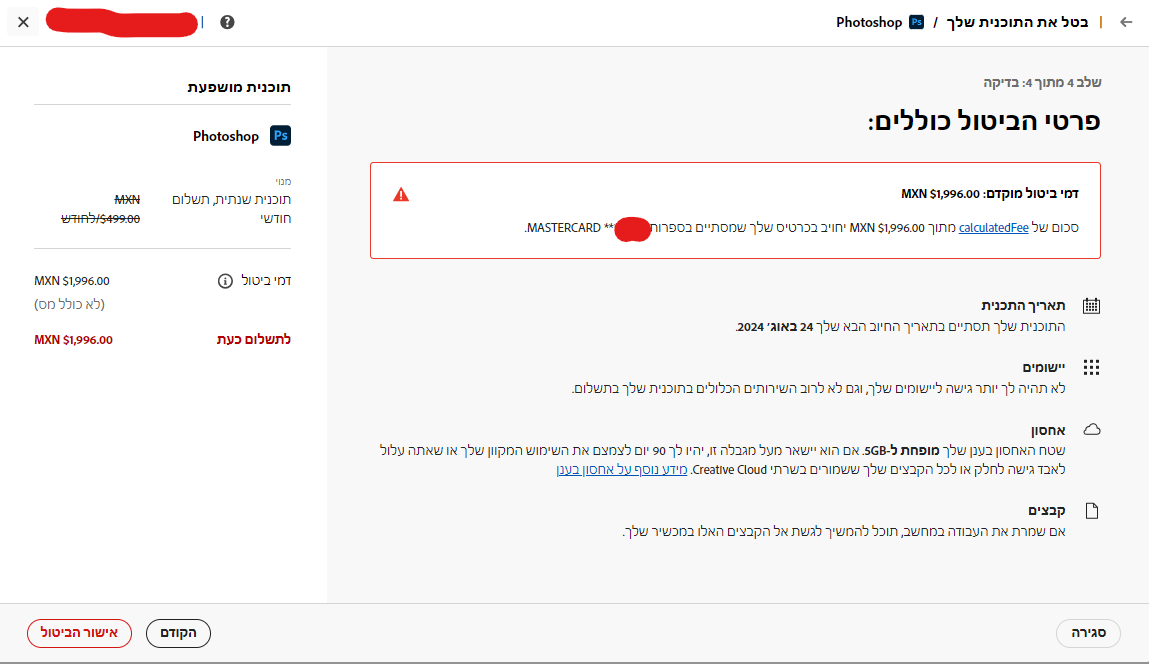Screen dimensions: 1149x664
Task: Click the 'פרטי הביטול כוללים' heading
Action: pos(984,121)
